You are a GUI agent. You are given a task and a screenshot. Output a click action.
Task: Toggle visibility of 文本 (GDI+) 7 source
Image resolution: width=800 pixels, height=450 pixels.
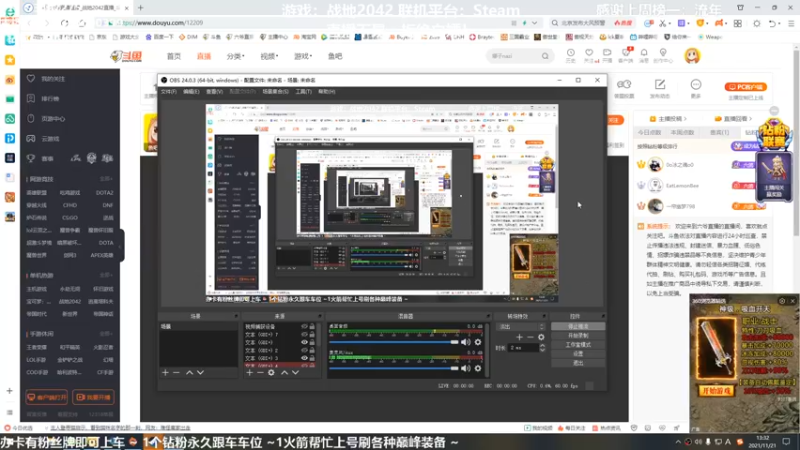pos(305,334)
